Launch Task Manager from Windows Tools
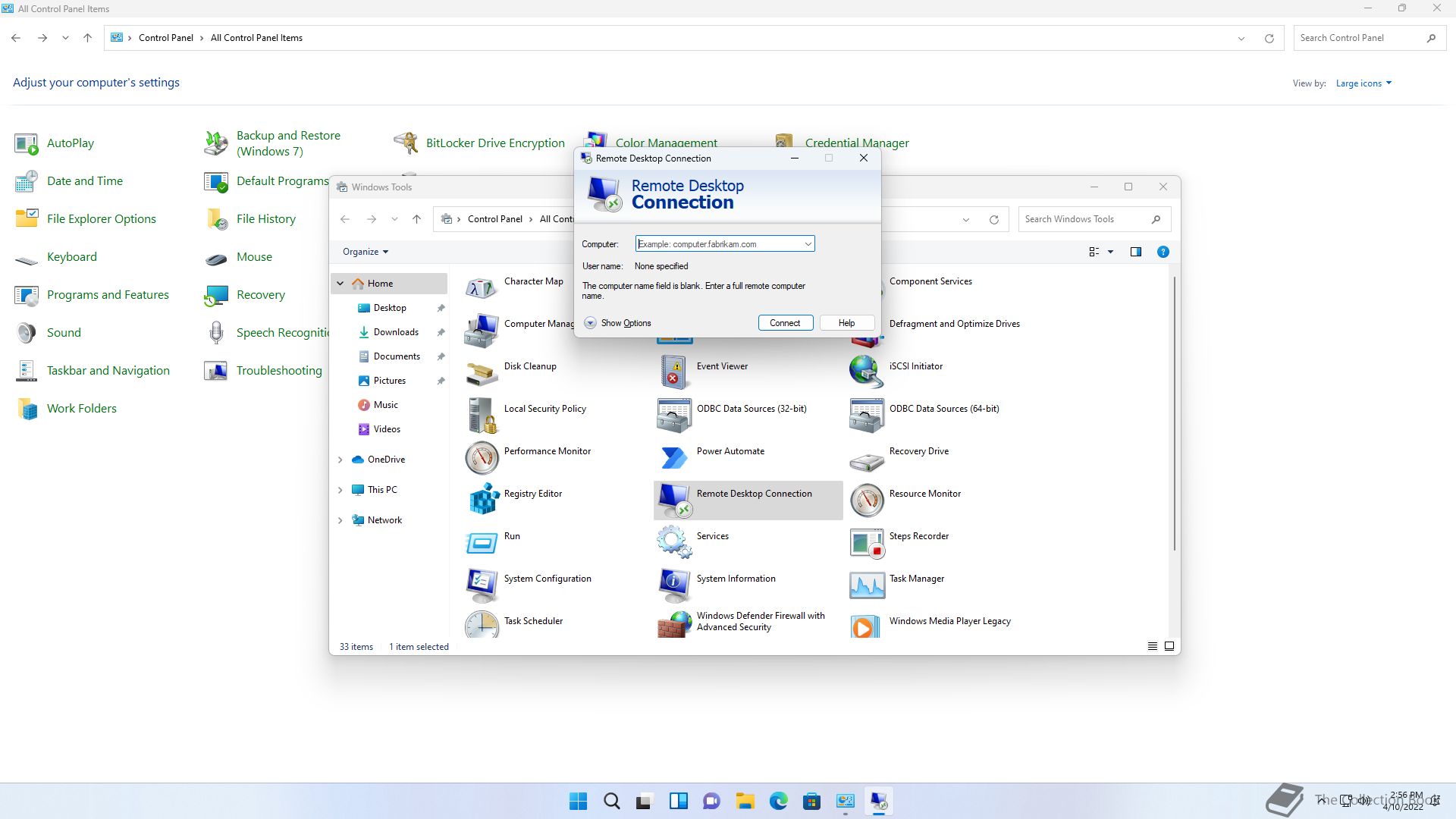Image resolution: width=1456 pixels, height=819 pixels. coord(898,585)
